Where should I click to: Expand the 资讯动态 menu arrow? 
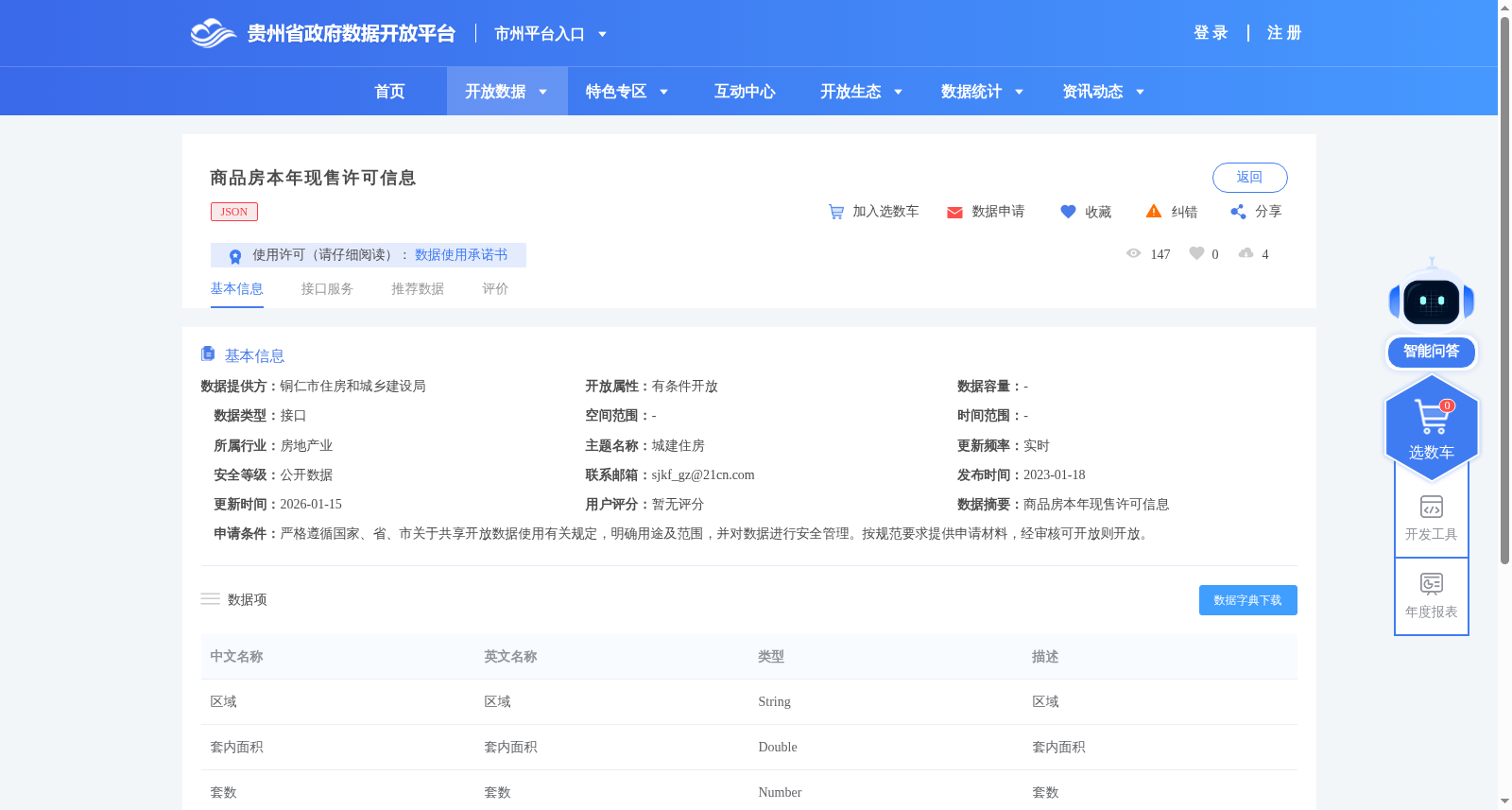tap(1140, 92)
